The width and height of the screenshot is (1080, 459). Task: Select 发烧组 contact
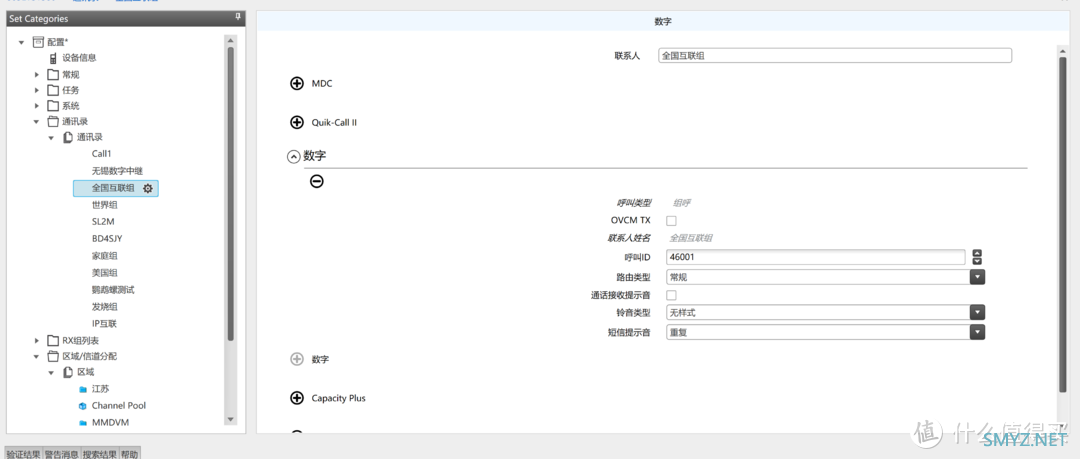coord(105,307)
